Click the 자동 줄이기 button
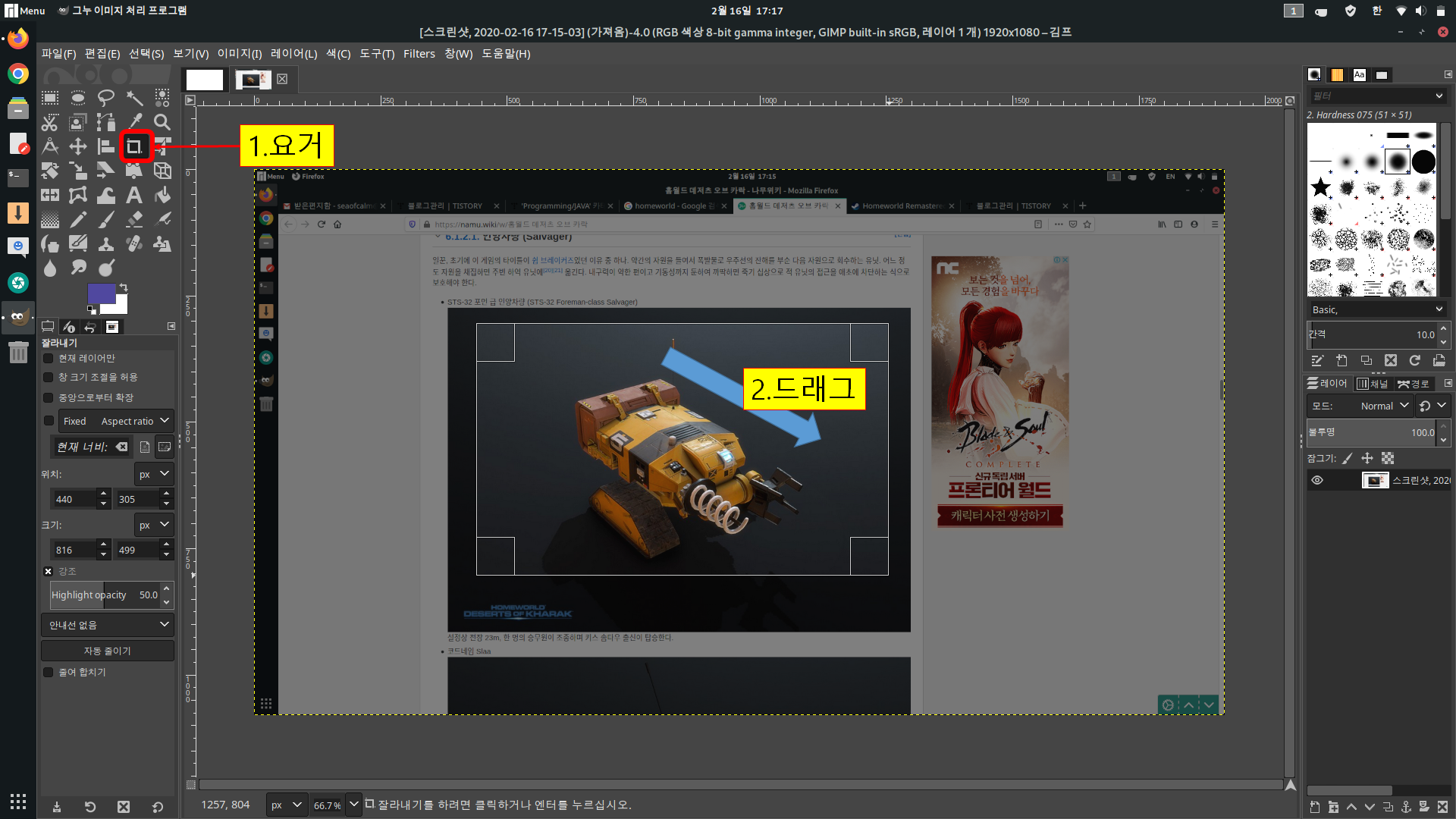Screen dimensions: 1456x819 pos(108,651)
